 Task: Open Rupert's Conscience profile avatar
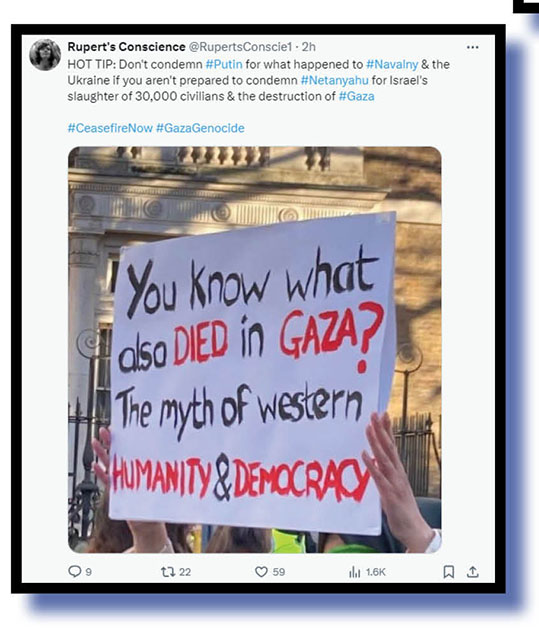pyautogui.click(x=45, y=55)
